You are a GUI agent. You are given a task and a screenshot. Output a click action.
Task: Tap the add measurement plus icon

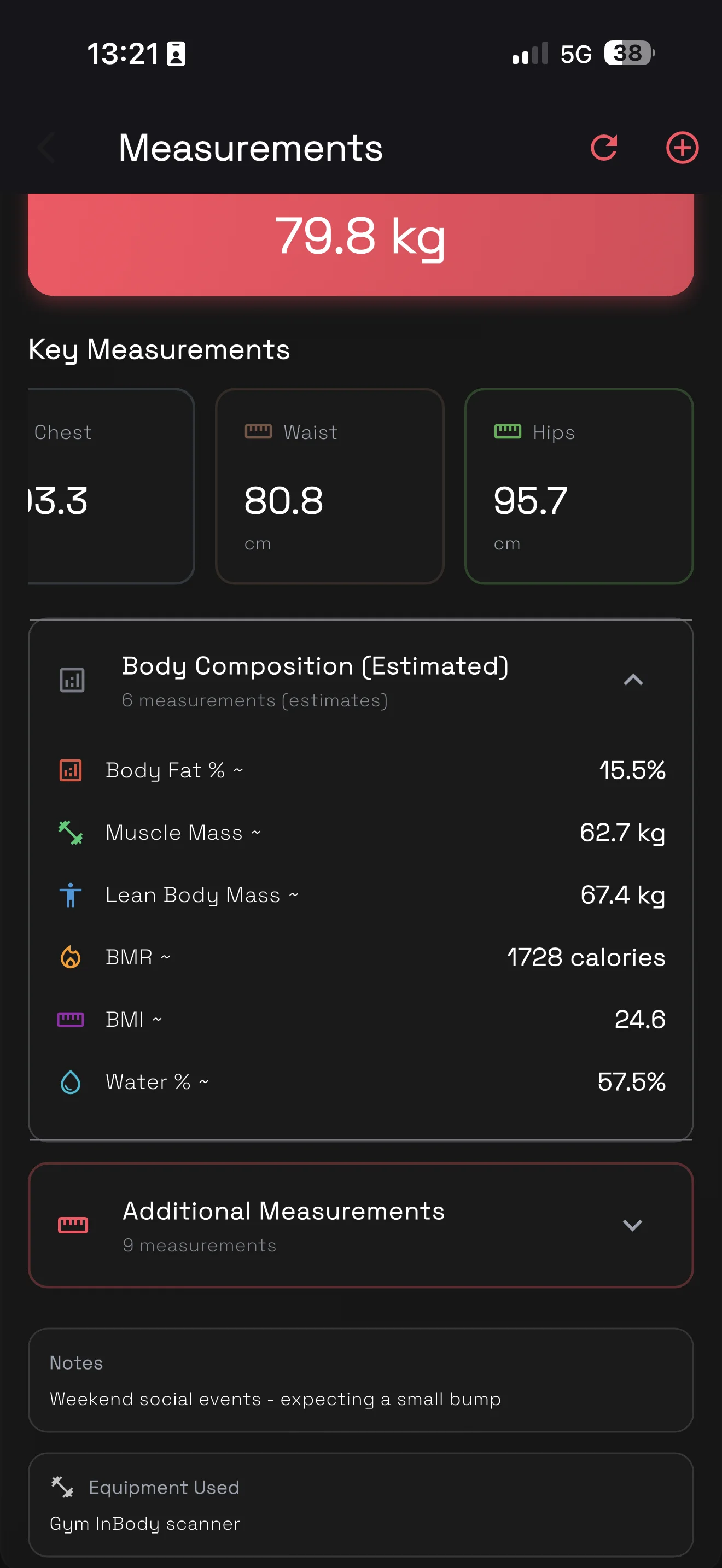pos(682,148)
